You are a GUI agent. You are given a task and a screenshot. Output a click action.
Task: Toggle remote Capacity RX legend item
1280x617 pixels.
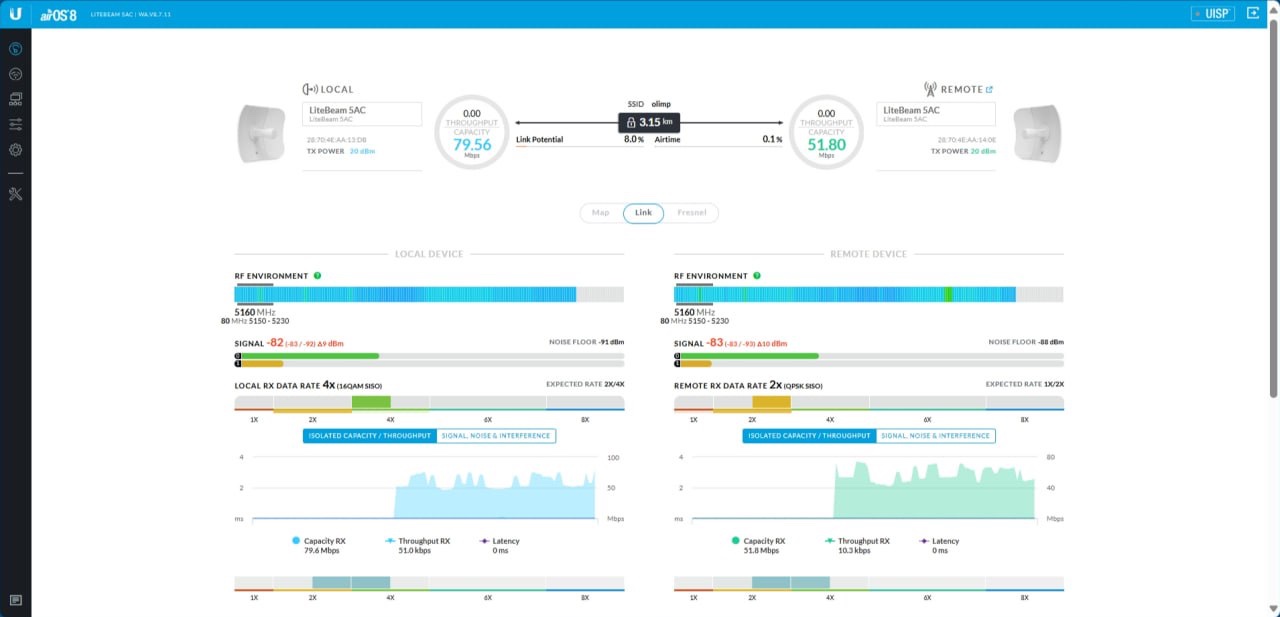(758, 545)
